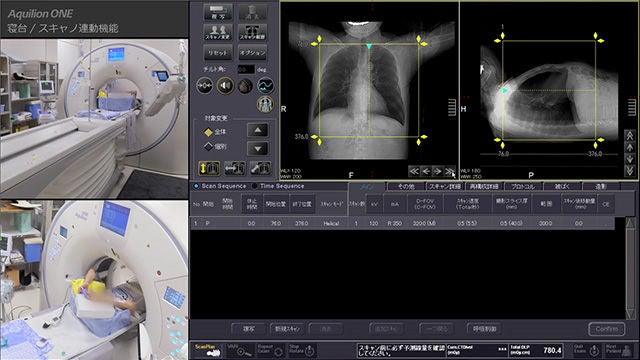640x360 pixels.
Task: Click the Helical scan mode cell
Action: (331, 223)
